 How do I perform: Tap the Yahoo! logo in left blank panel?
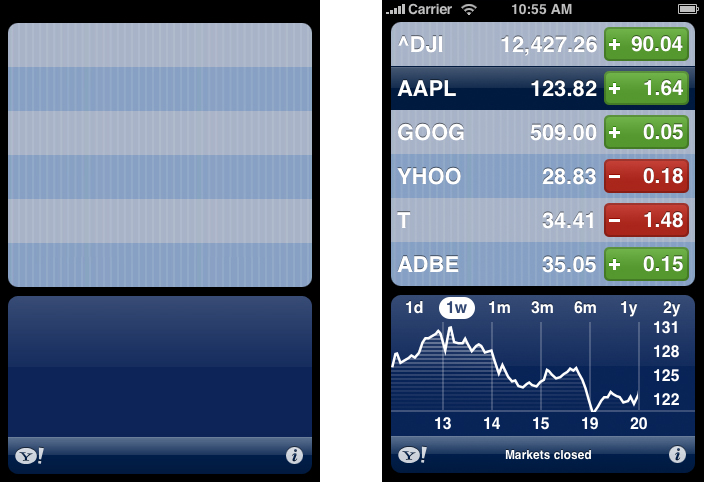point(29,456)
